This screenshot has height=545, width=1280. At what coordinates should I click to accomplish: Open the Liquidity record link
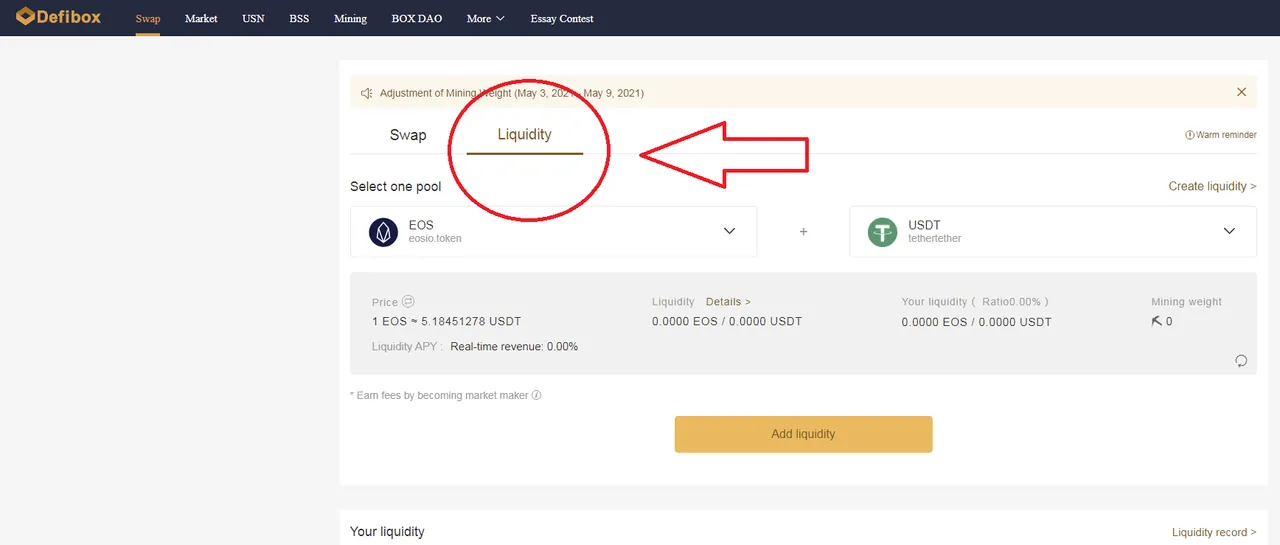tap(1214, 532)
